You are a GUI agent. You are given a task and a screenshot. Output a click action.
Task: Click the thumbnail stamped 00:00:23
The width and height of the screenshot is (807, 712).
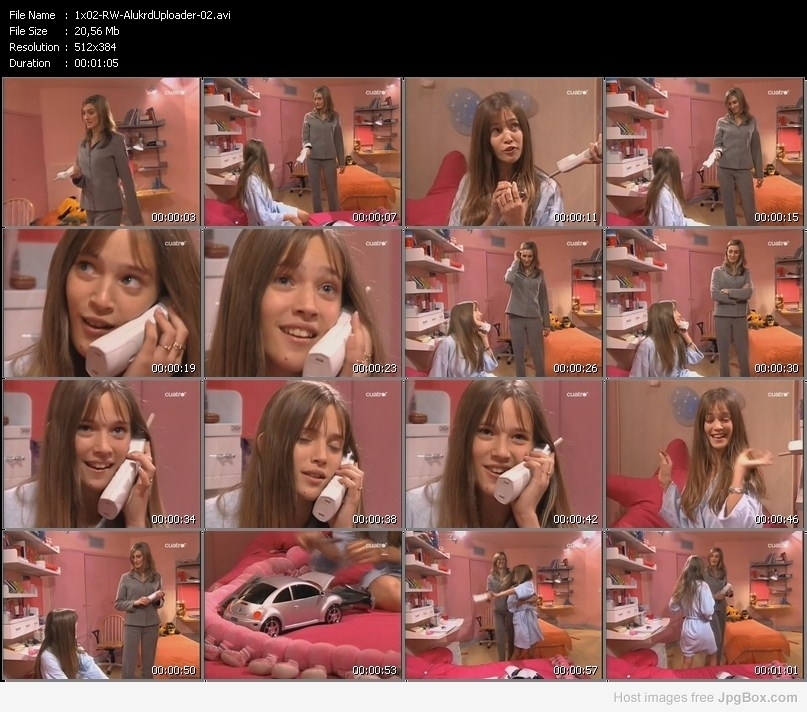click(303, 303)
